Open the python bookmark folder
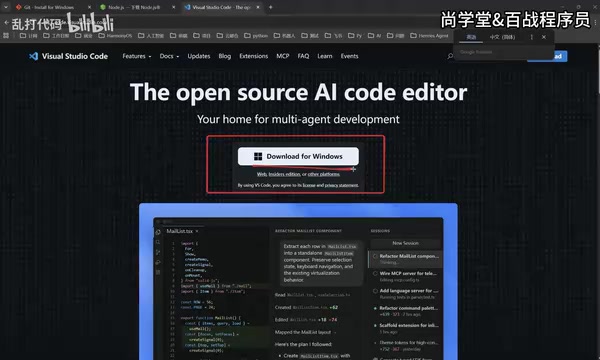The height and width of the screenshot is (360, 600). click(x=256, y=36)
